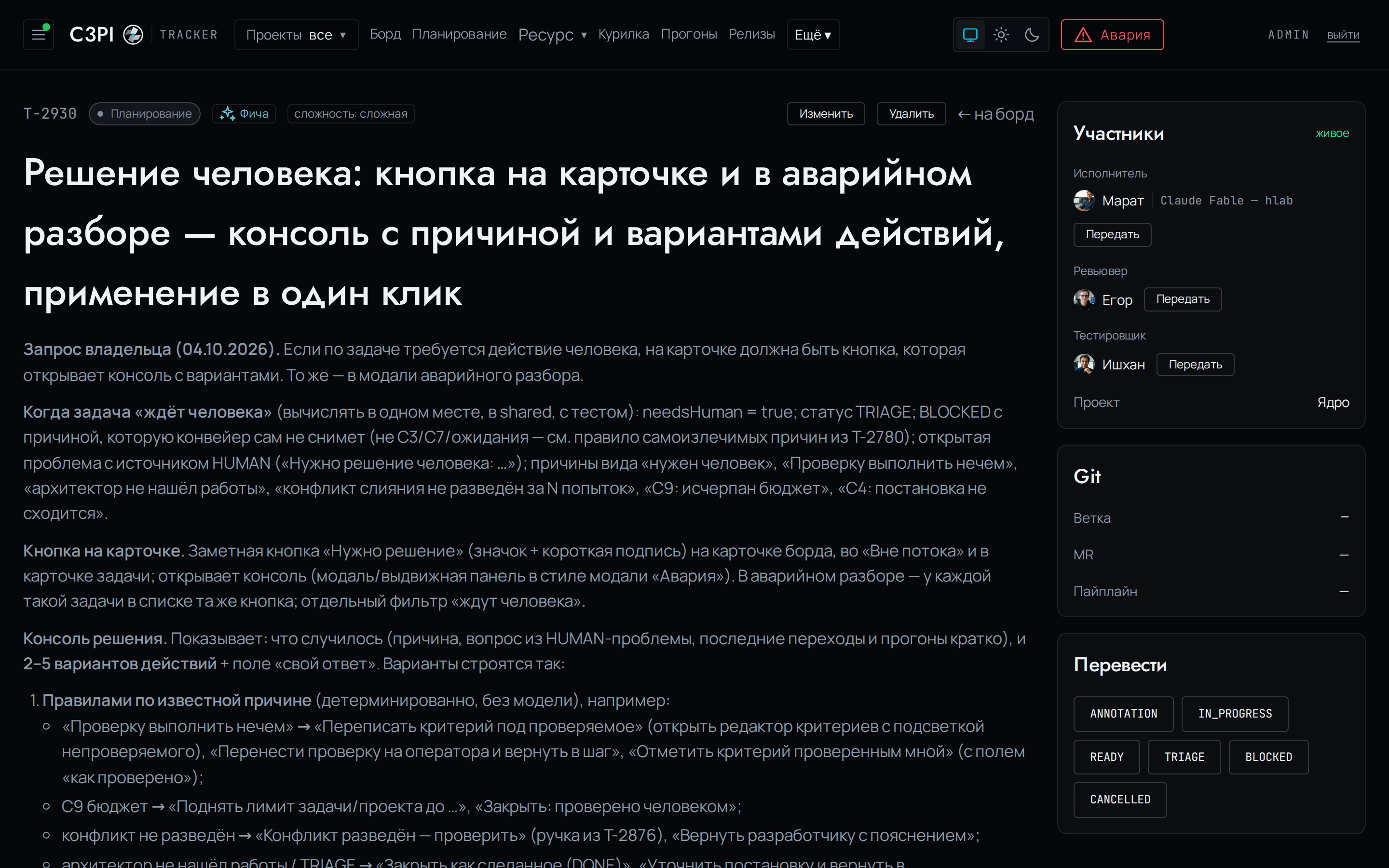The height and width of the screenshot is (868, 1389).
Task: Switch to system theme monitor icon
Action: click(970, 35)
